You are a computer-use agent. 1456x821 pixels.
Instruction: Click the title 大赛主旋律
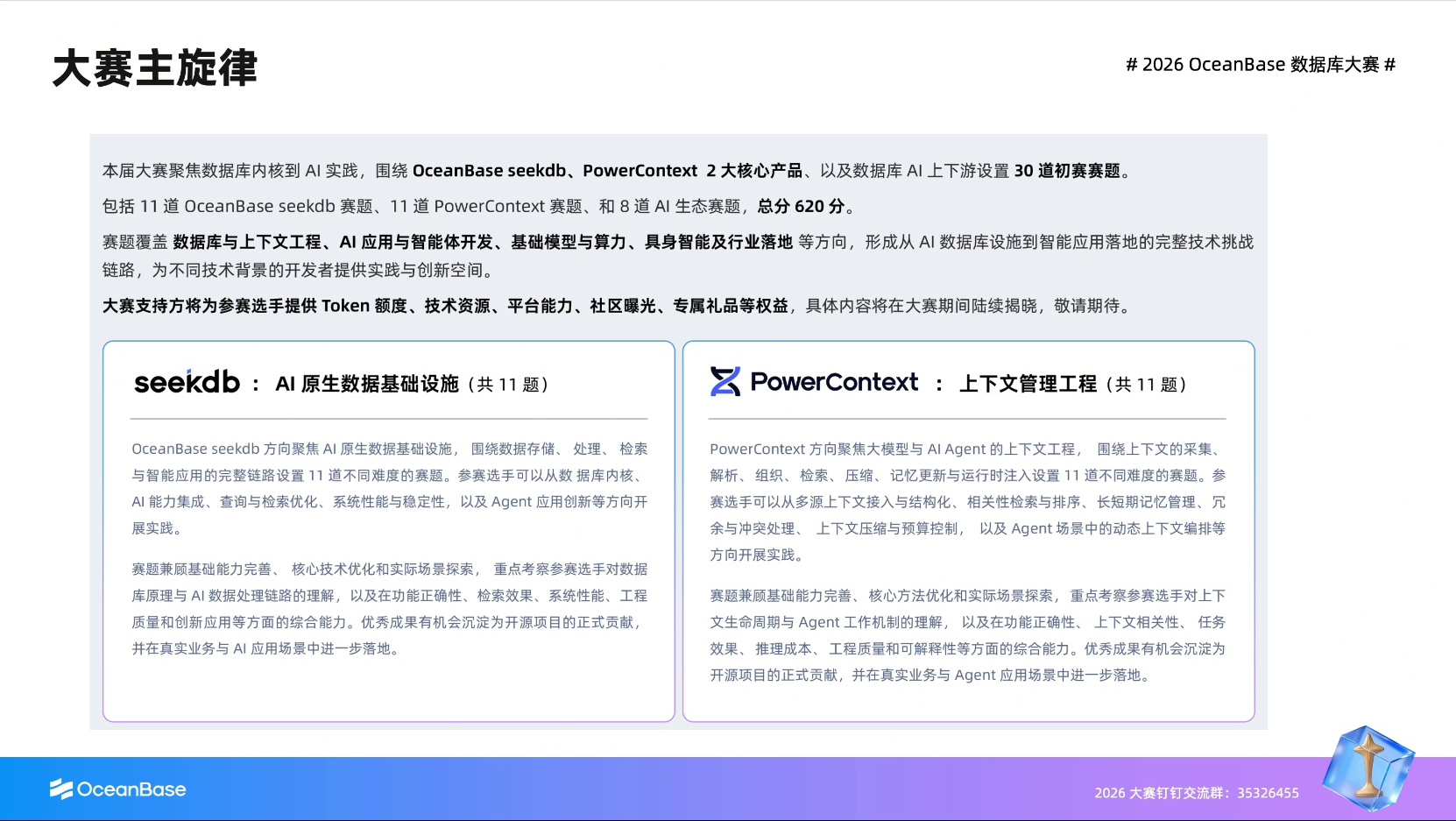coord(155,68)
